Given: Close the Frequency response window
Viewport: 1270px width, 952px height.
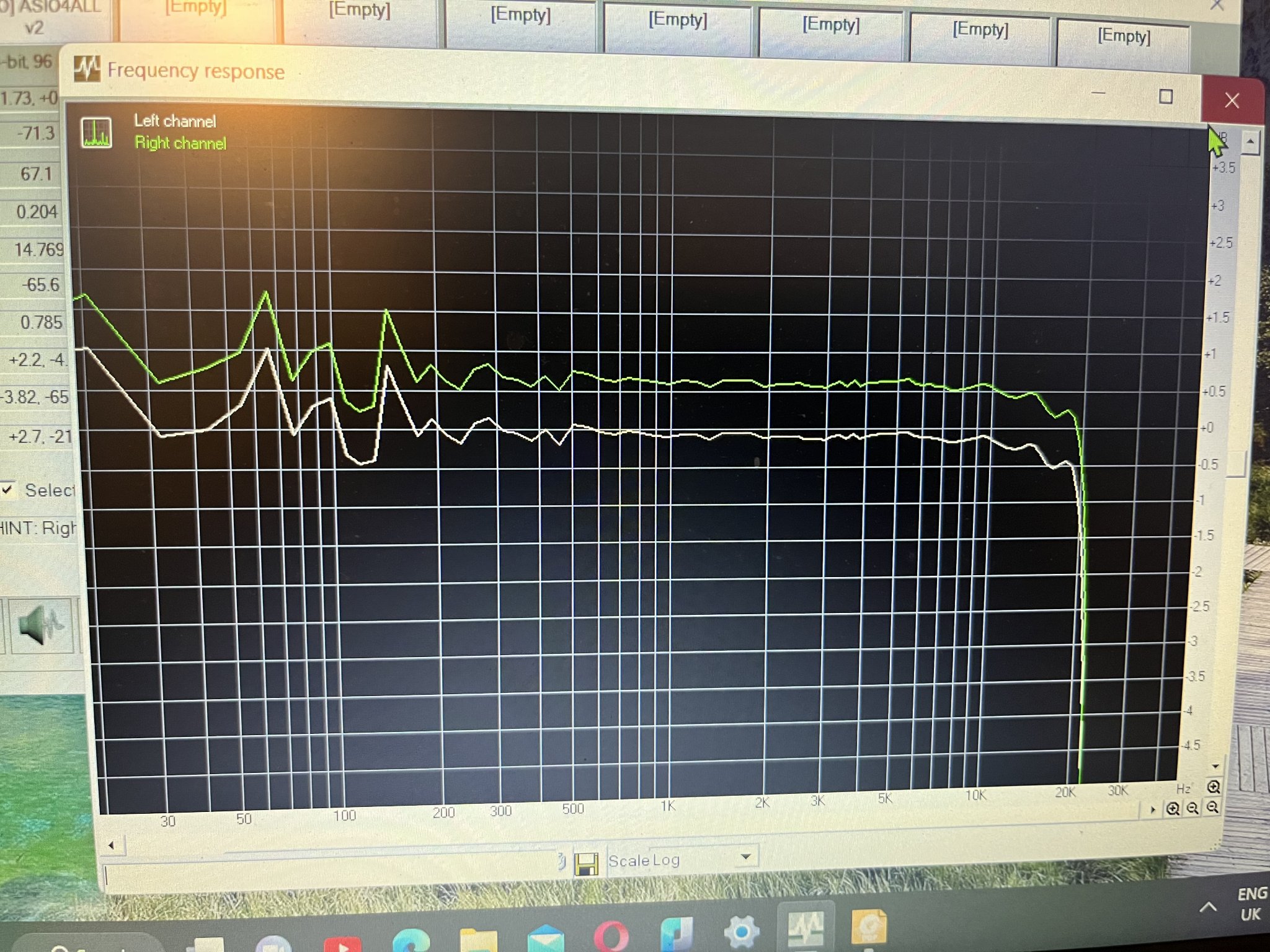Looking at the screenshot, I should 1232,100.
